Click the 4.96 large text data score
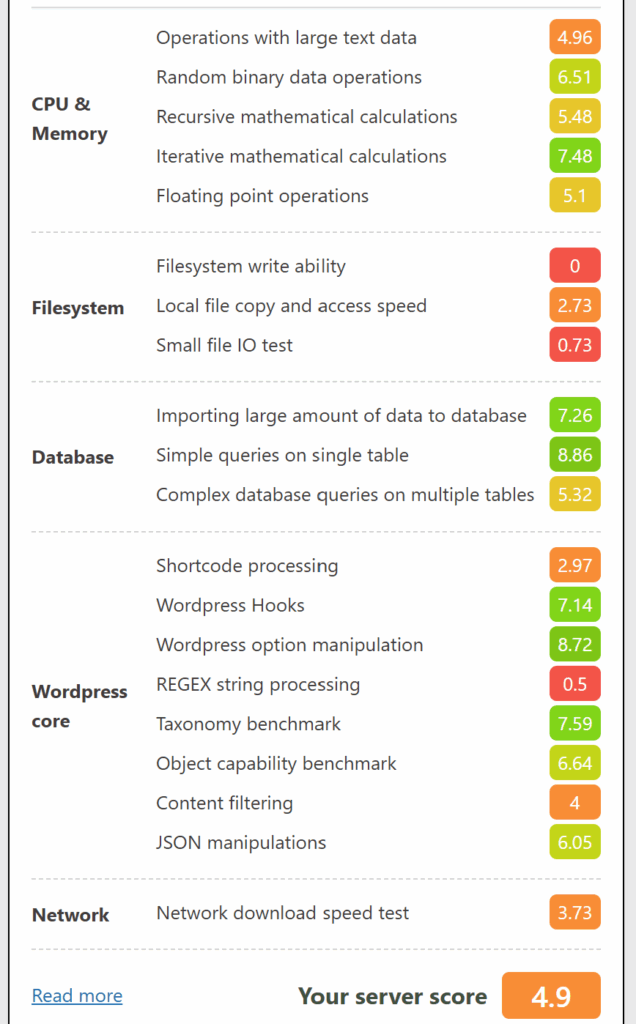The height and width of the screenshot is (1024, 636). click(x=575, y=37)
